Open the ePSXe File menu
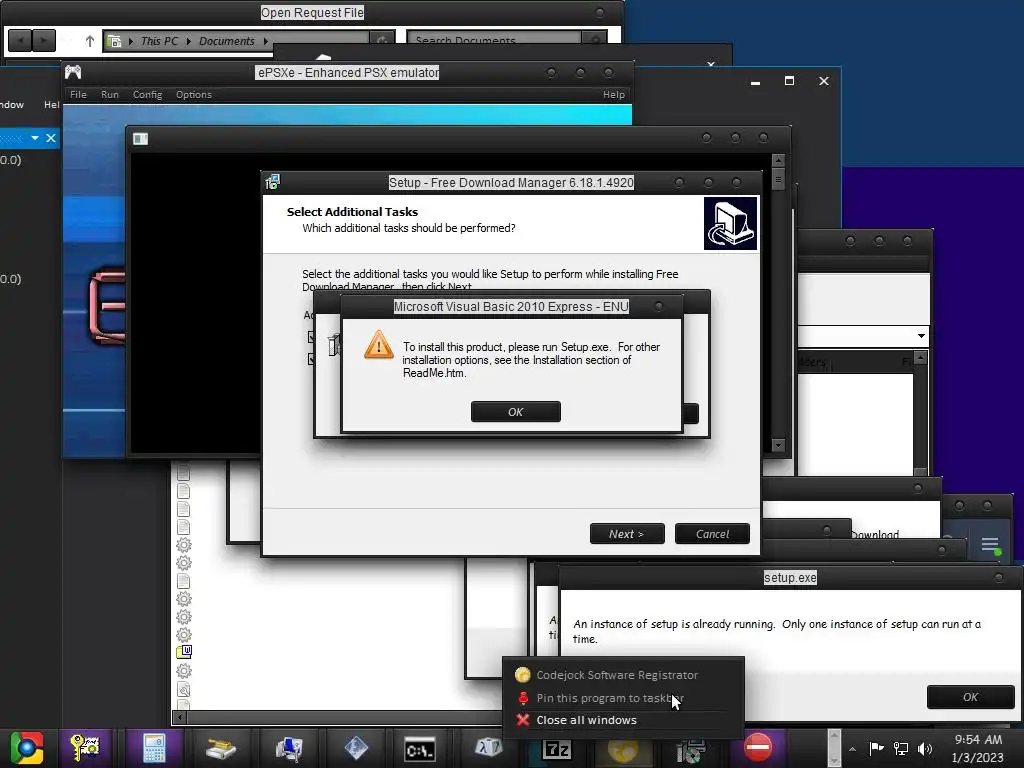 [x=78, y=95]
